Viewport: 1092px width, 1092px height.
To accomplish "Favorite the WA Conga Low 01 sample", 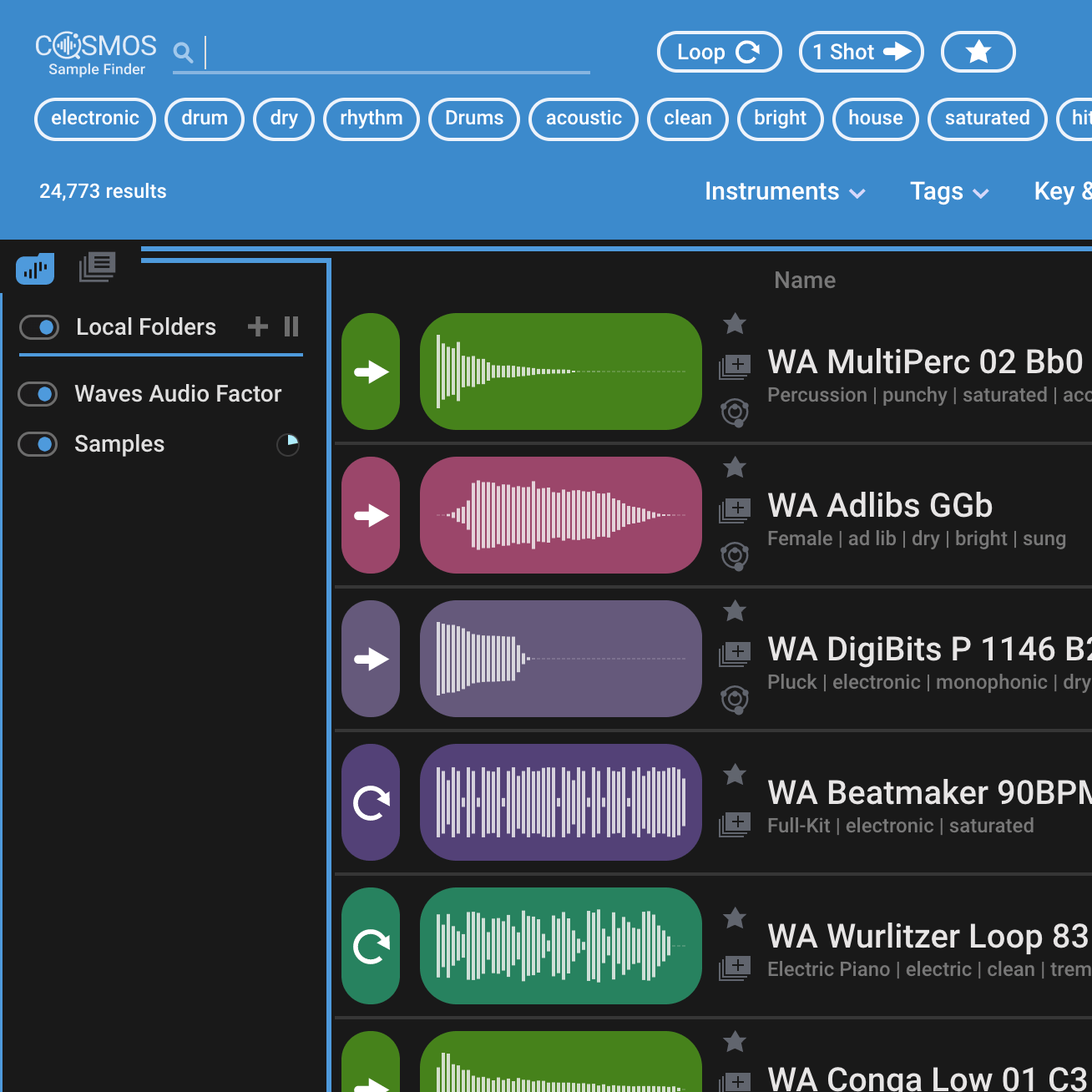I will (x=735, y=1042).
